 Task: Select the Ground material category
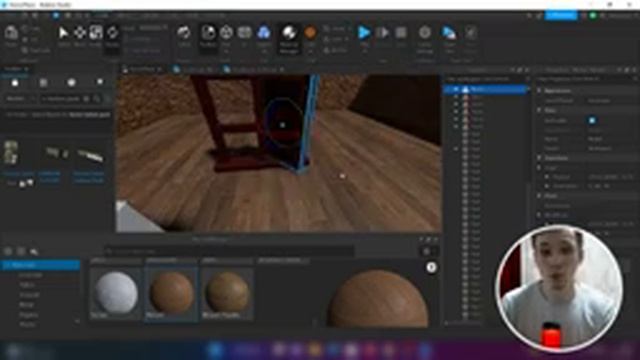coord(29,295)
